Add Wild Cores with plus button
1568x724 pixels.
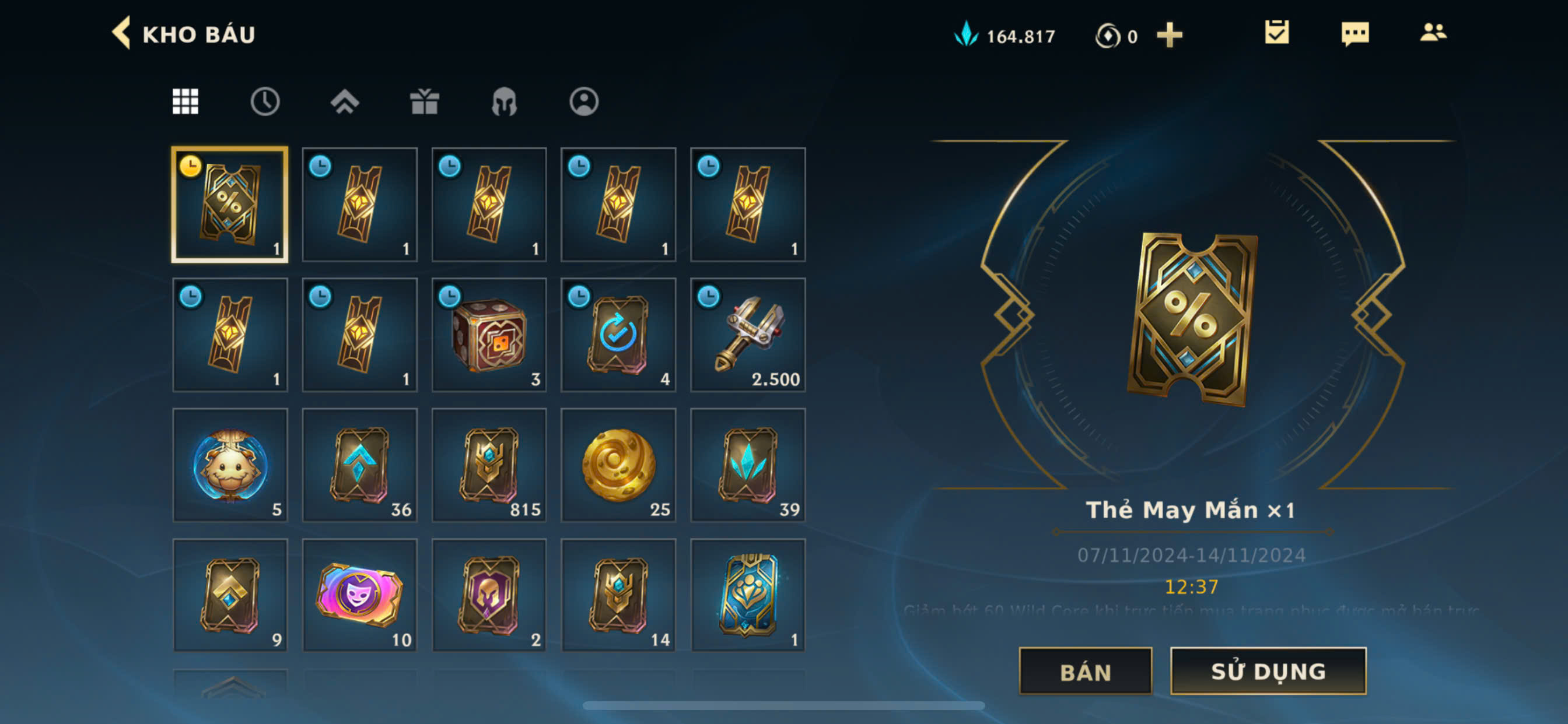tap(1170, 36)
